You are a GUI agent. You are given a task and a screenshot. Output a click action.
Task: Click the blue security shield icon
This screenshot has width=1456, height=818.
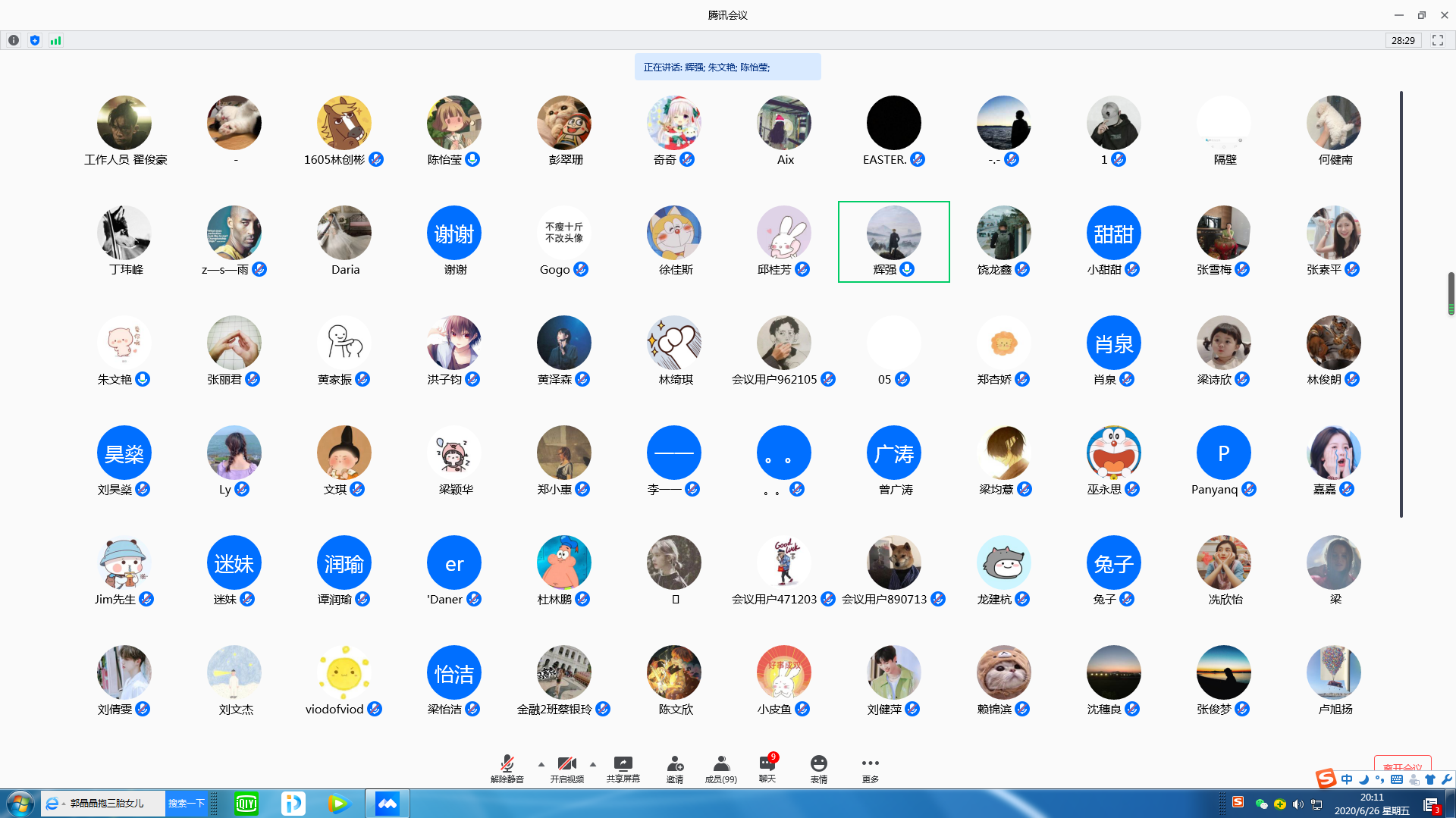pyautogui.click(x=35, y=40)
